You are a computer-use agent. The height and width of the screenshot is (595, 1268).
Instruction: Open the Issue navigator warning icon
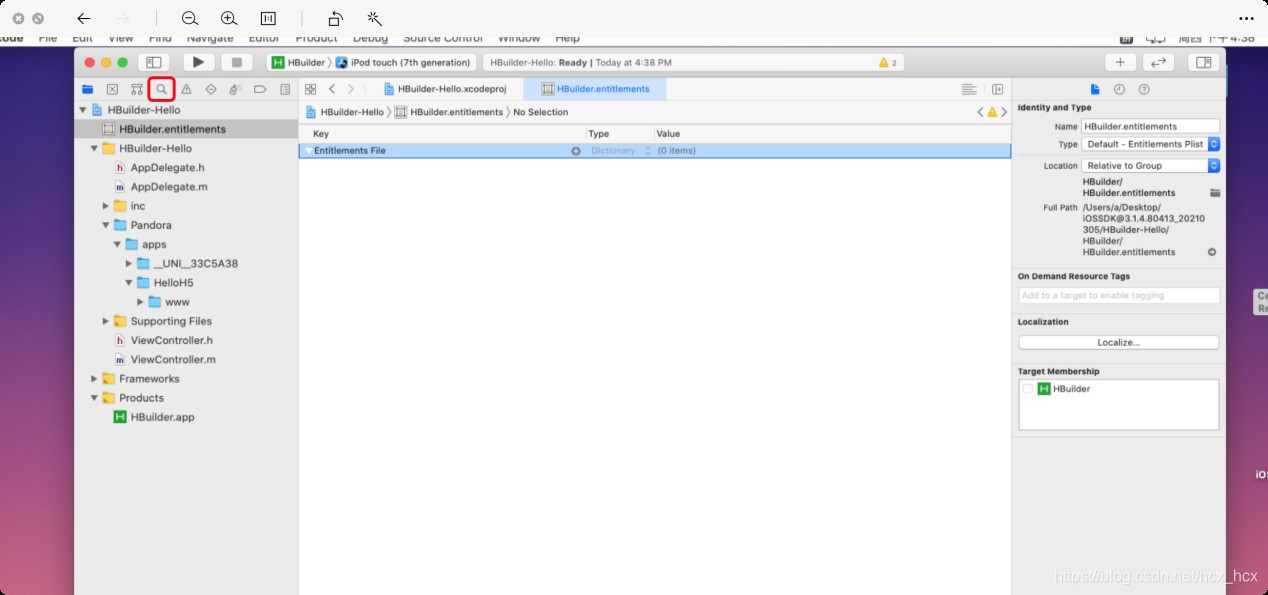coord(186,89)
